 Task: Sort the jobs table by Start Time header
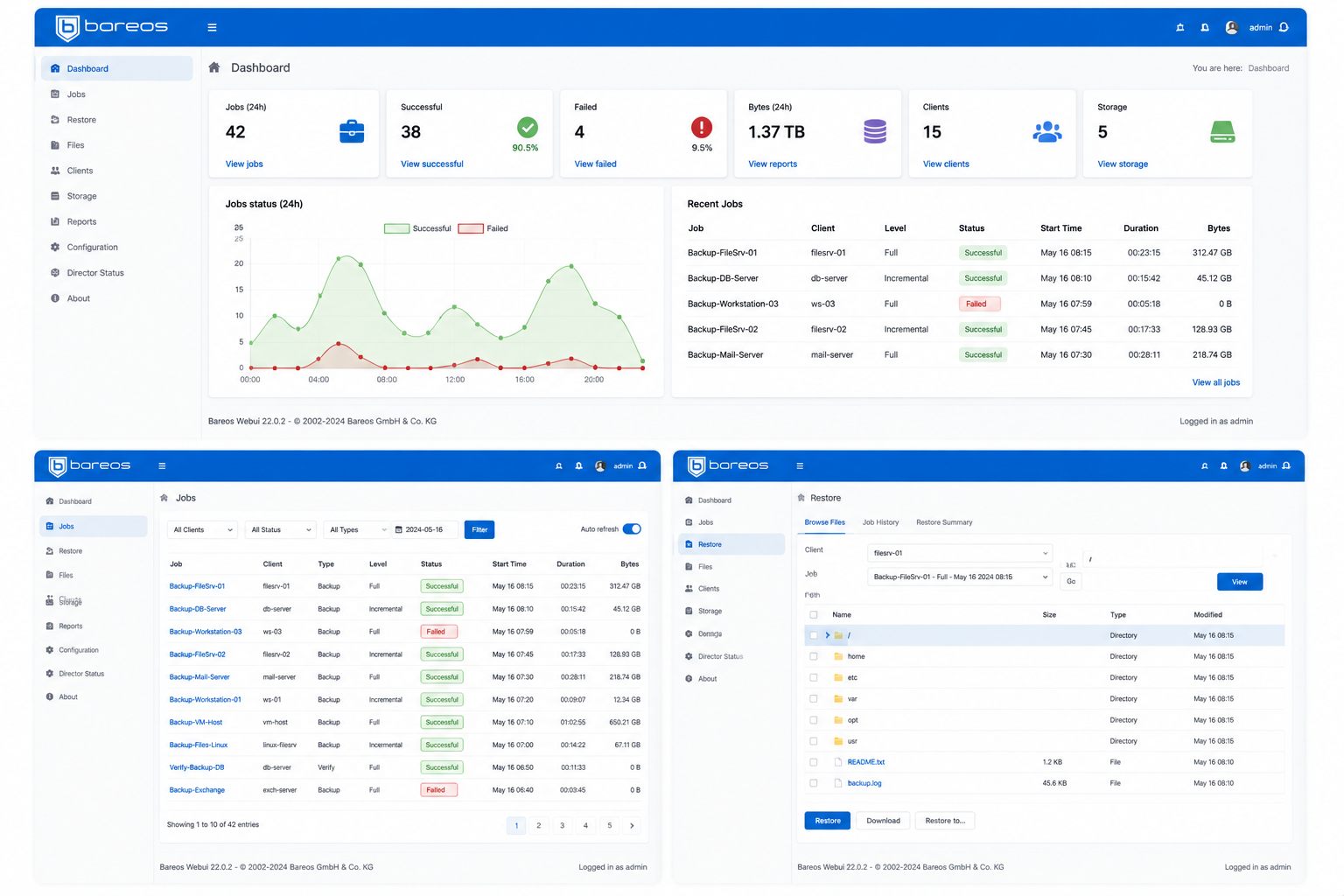509,564
